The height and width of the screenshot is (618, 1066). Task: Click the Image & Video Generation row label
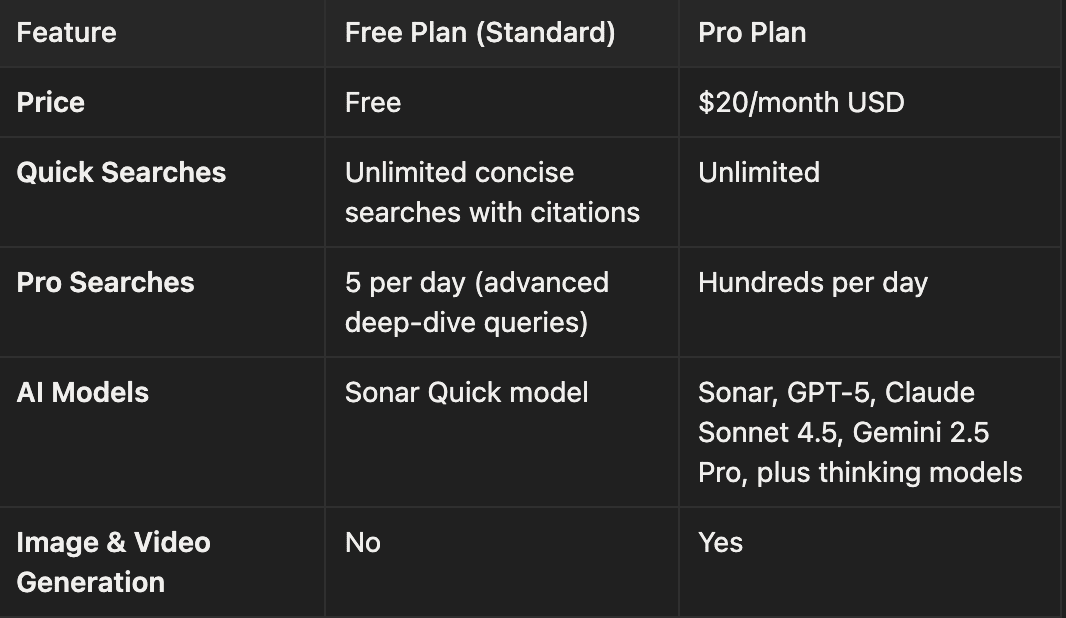[113, 562]
